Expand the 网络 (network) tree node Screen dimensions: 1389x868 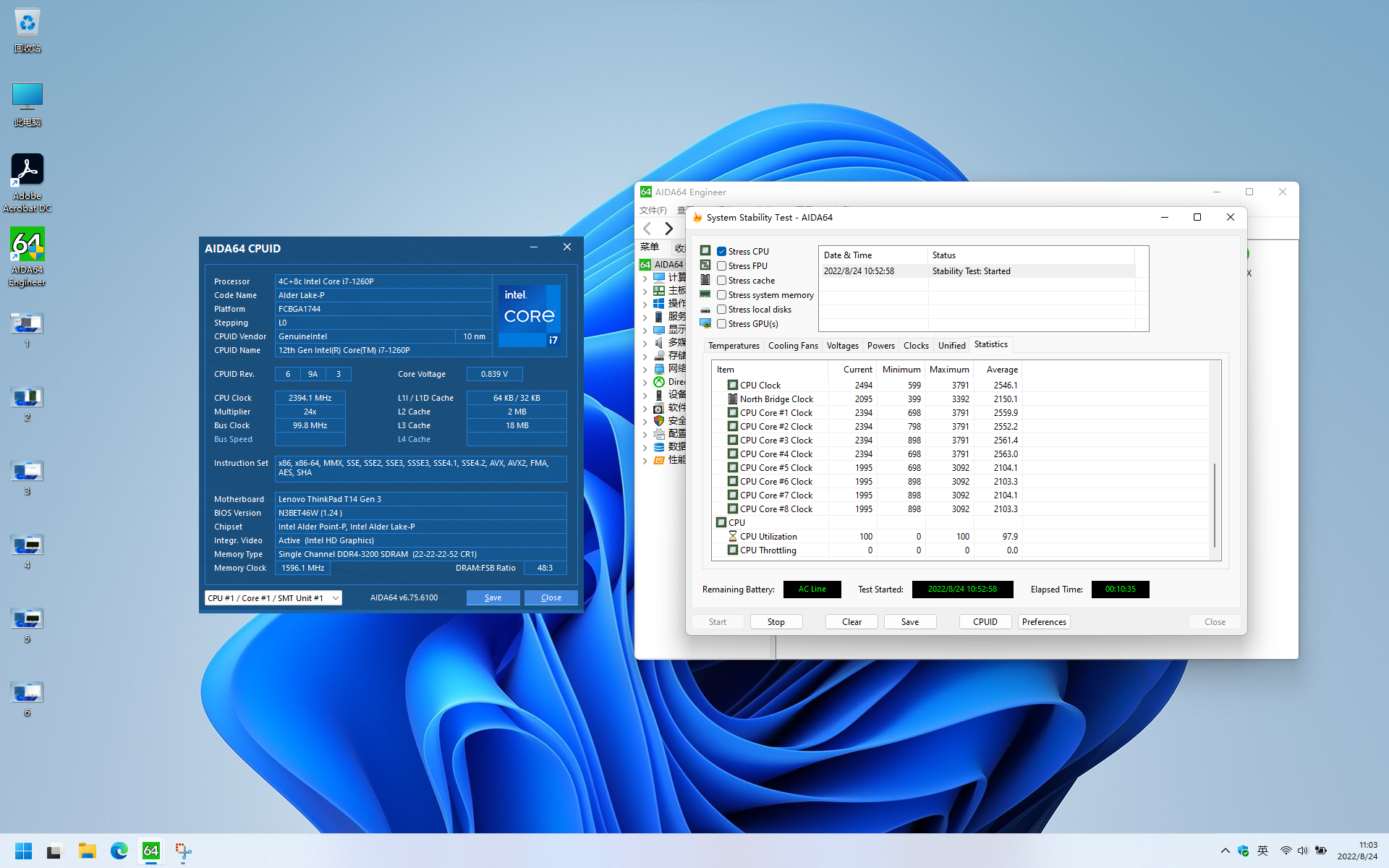pos(645,369)
